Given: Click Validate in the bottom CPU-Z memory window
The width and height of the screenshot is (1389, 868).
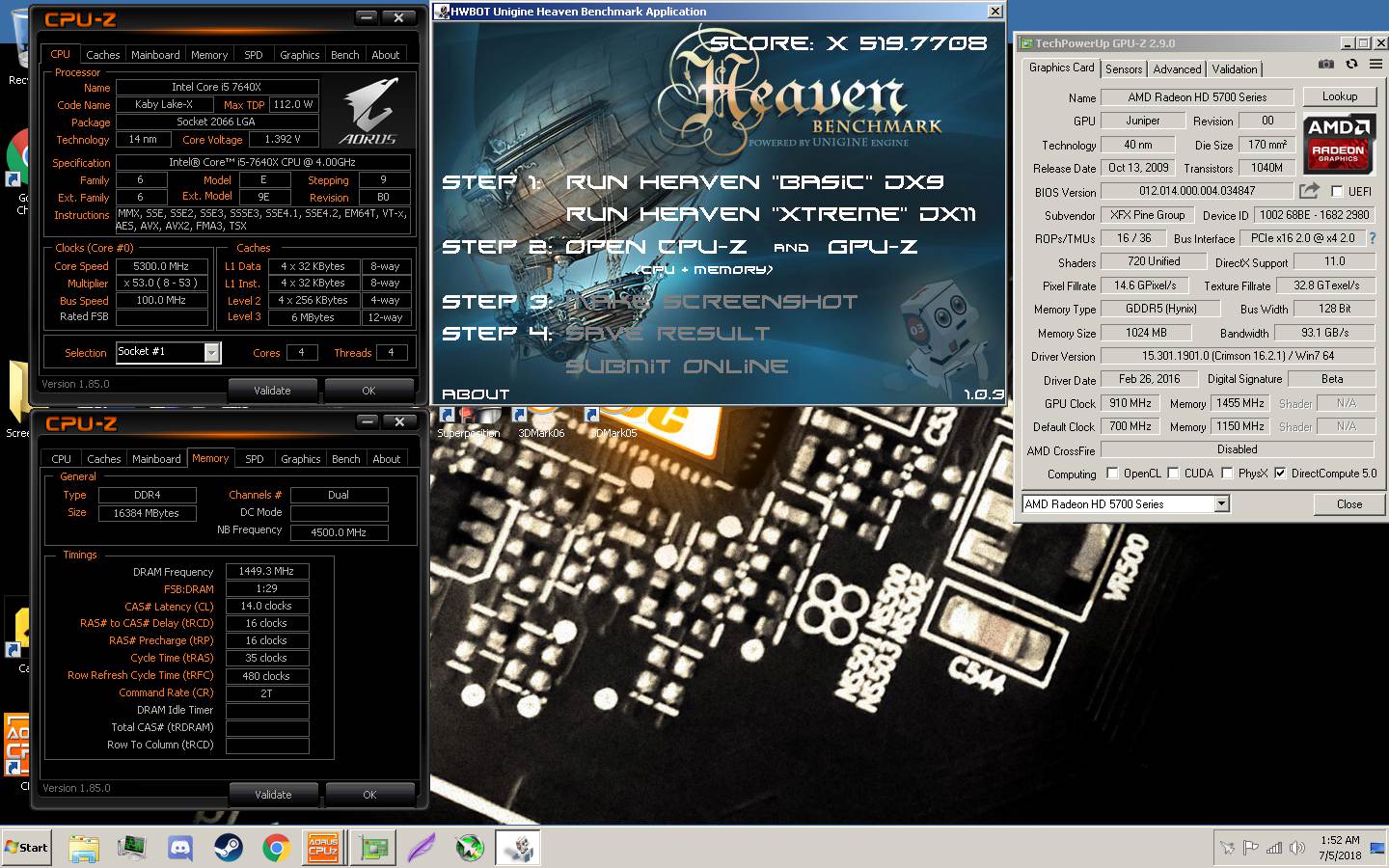Looking at the screenshot, I should point(273,795).
